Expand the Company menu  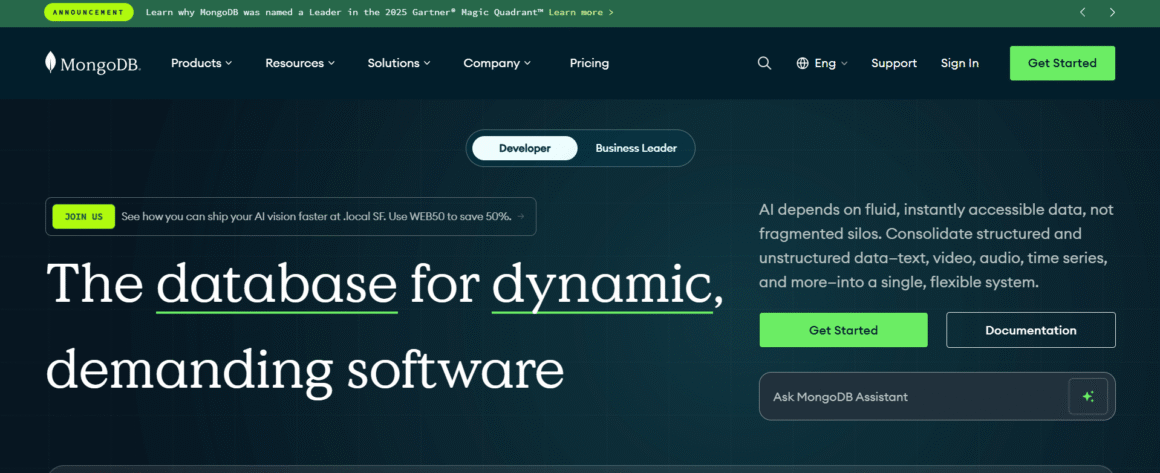(x=497, y=63)
